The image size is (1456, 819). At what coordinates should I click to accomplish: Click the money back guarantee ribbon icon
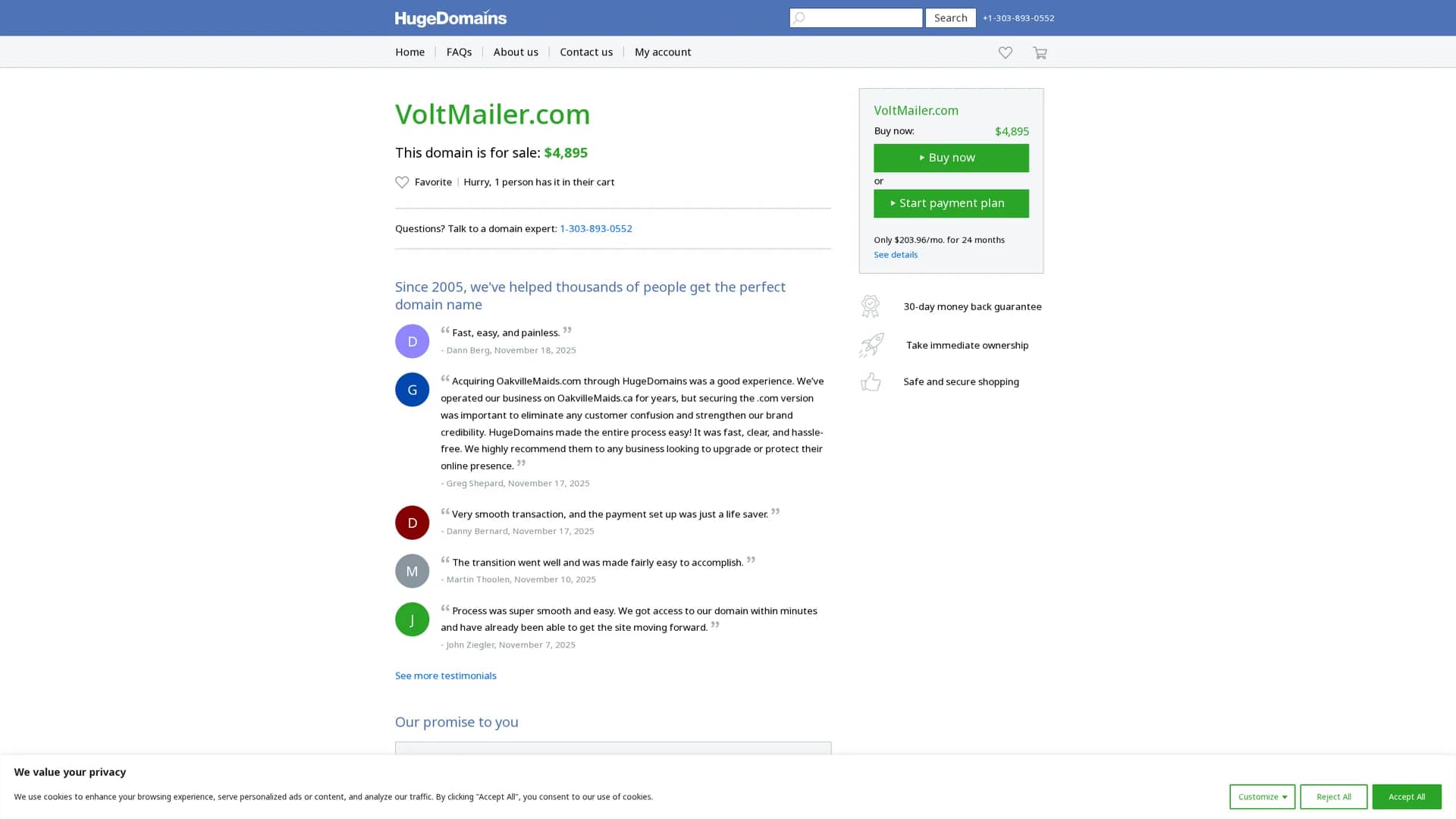point(871,306)
